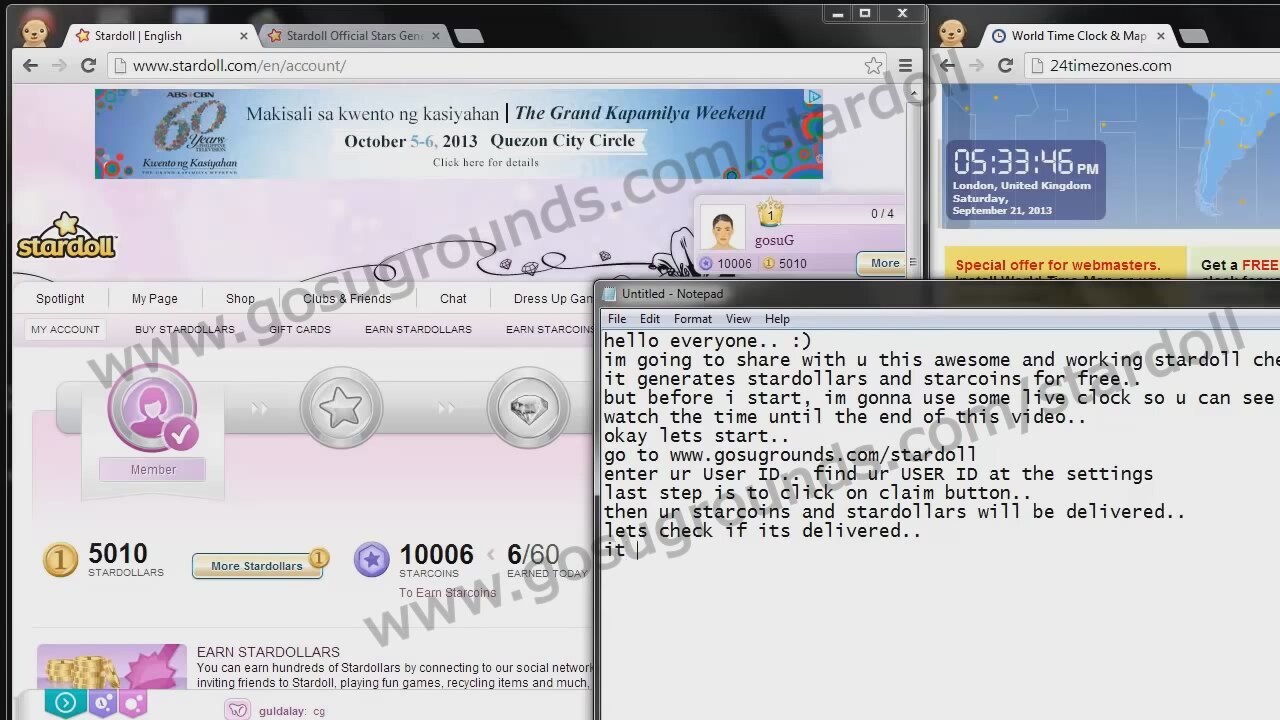This screenshot has width=1280, height=720.
Task: Open the Earn Stardollars coins thumbnail
Action: (112, 667)
